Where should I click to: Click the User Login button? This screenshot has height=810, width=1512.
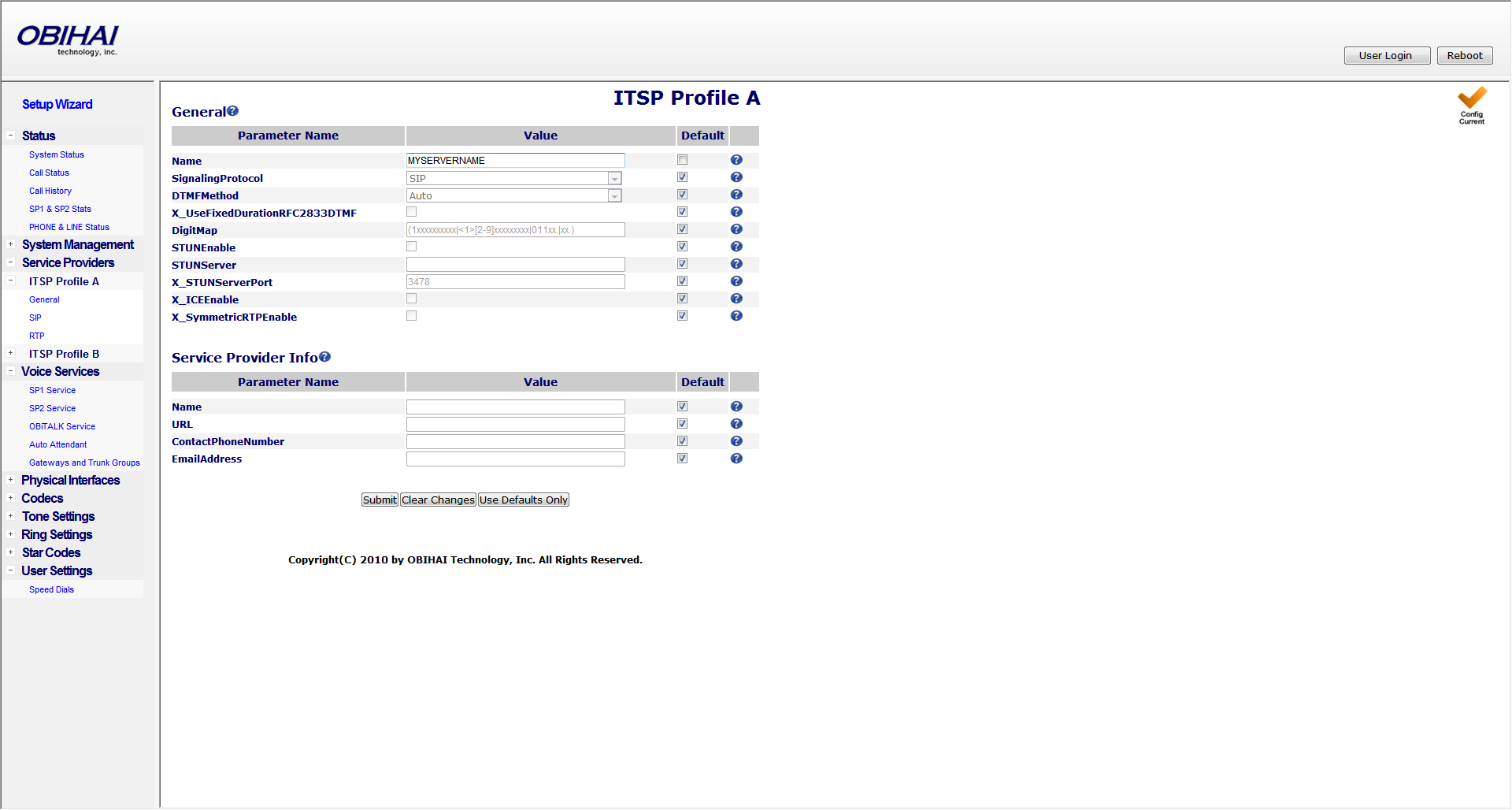click(x=1387, y=56)
